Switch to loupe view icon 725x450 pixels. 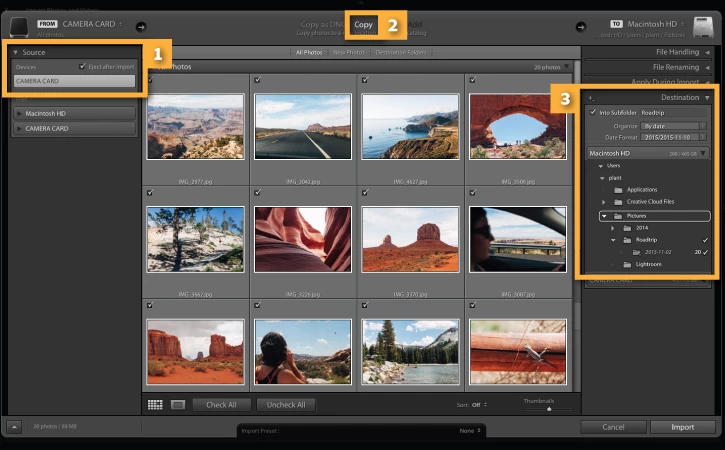pyautogui.click(x=178, y=405)
